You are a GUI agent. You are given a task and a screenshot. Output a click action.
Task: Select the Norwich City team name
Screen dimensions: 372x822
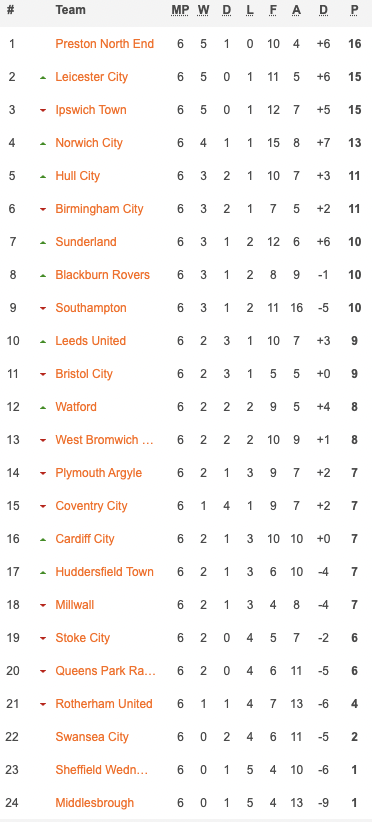(x=89, y=143)
